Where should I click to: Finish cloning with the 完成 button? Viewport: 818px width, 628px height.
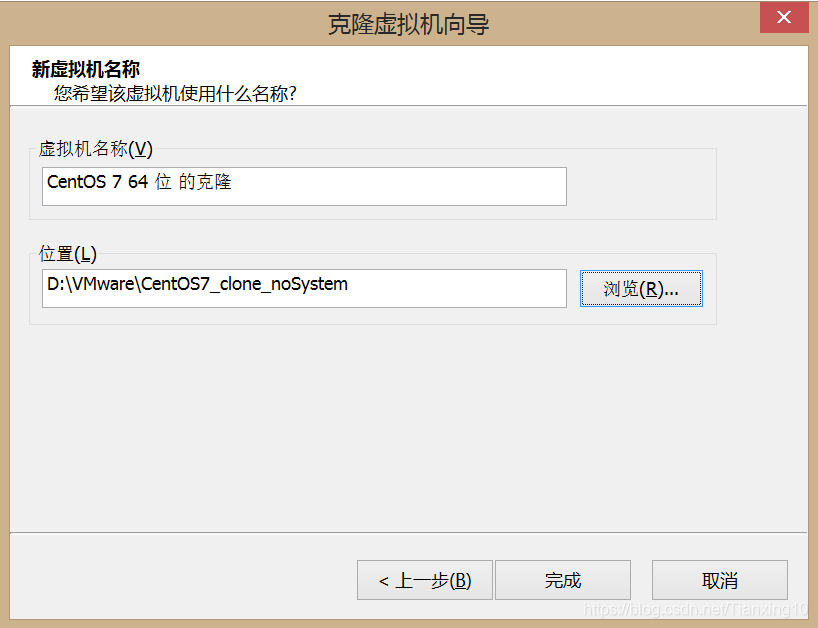tap(563, 580)
